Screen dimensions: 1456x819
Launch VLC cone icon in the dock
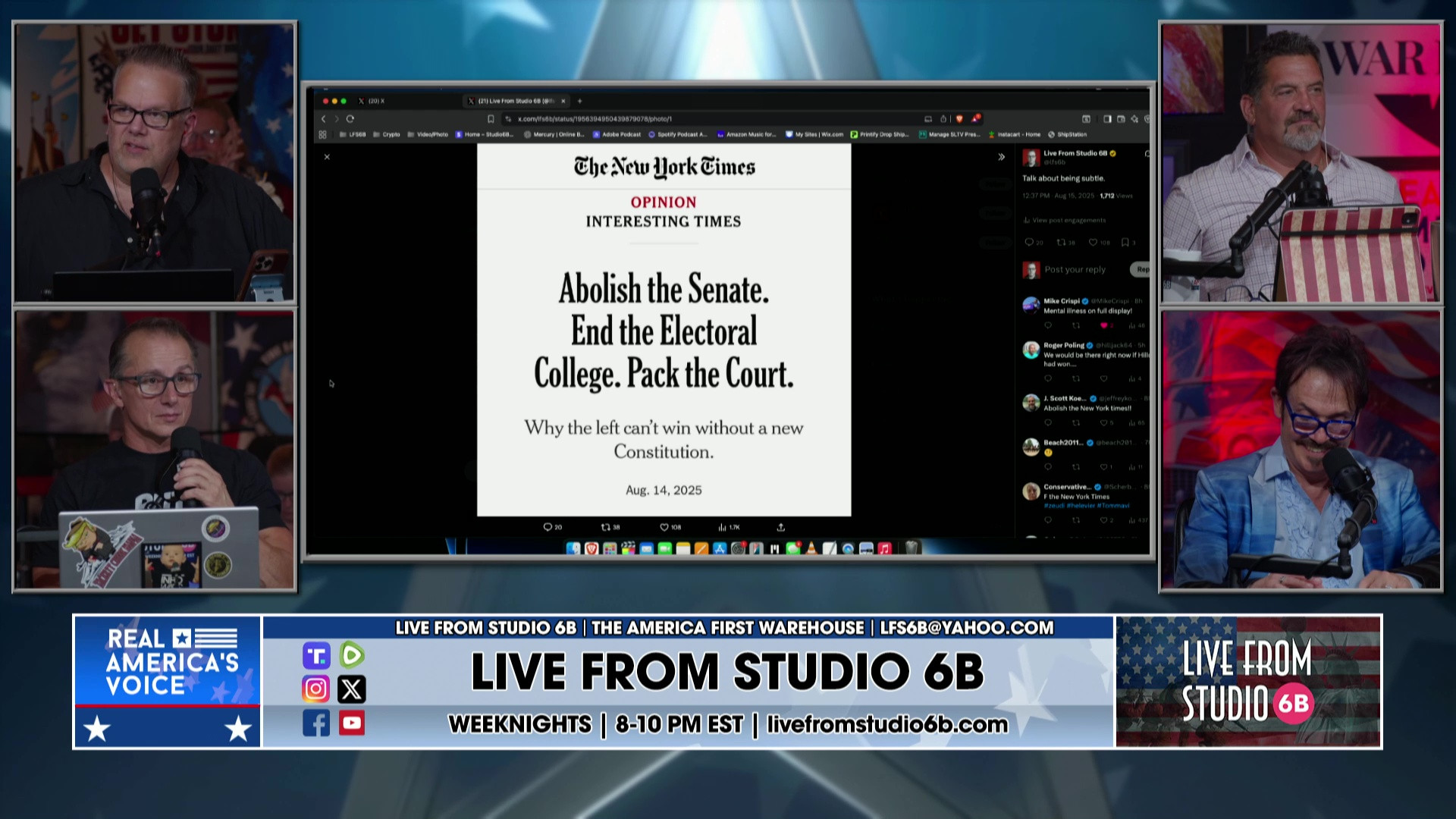(x=811, y=548)
